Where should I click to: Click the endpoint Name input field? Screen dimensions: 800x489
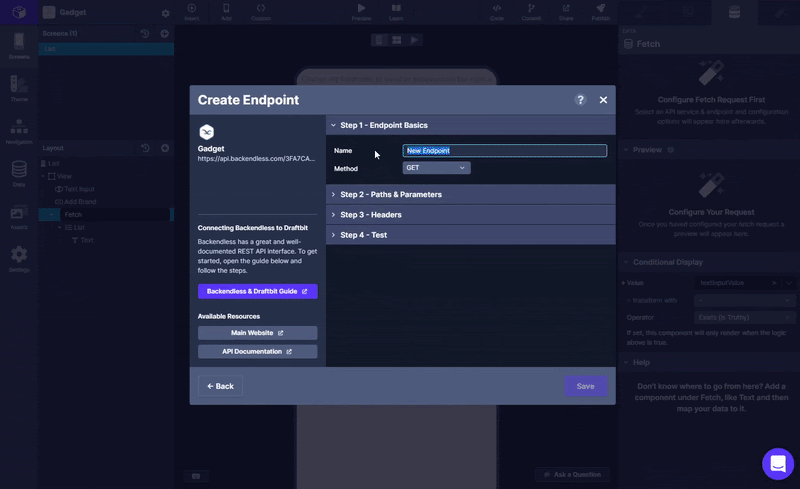(504, 151)
